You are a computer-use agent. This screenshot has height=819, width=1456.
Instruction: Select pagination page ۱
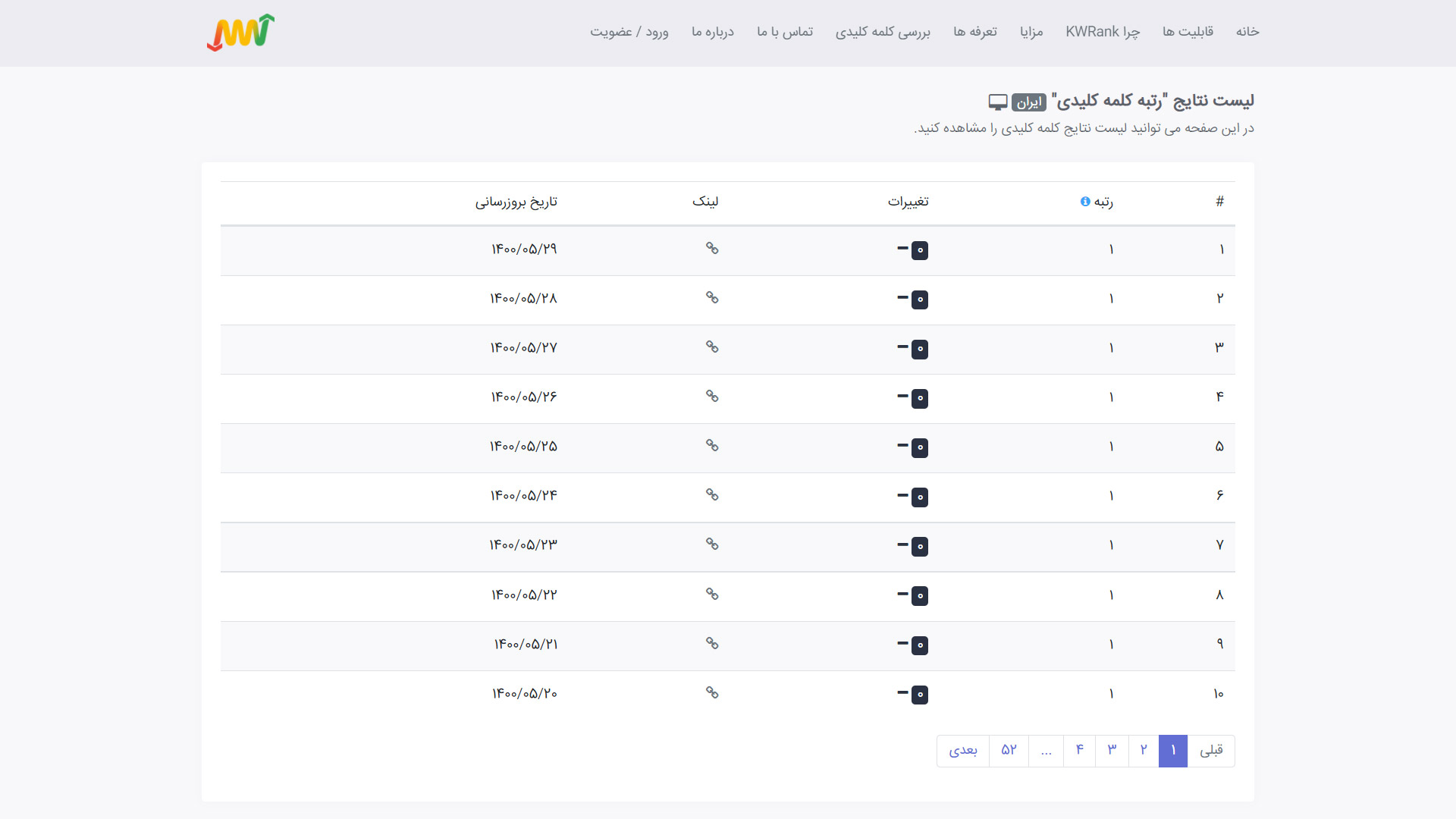coord(1173,751)
